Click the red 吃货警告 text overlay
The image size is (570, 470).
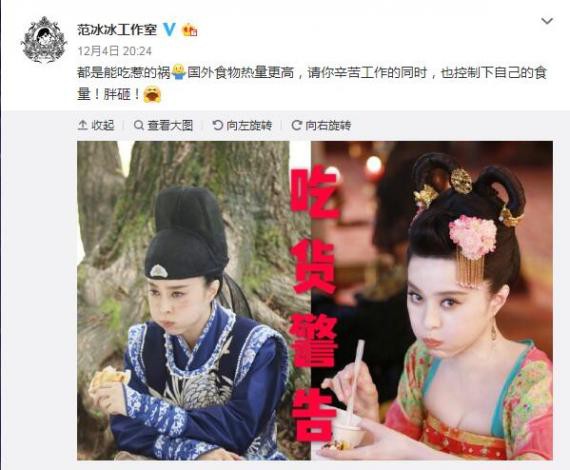point(314,301)
